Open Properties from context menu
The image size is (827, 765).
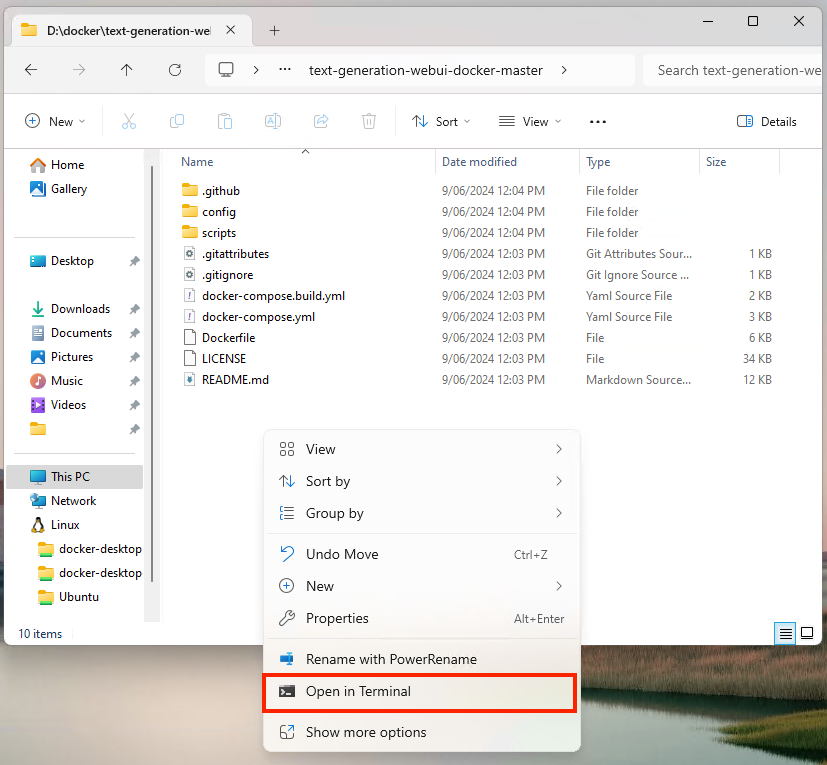click(421, 618)
